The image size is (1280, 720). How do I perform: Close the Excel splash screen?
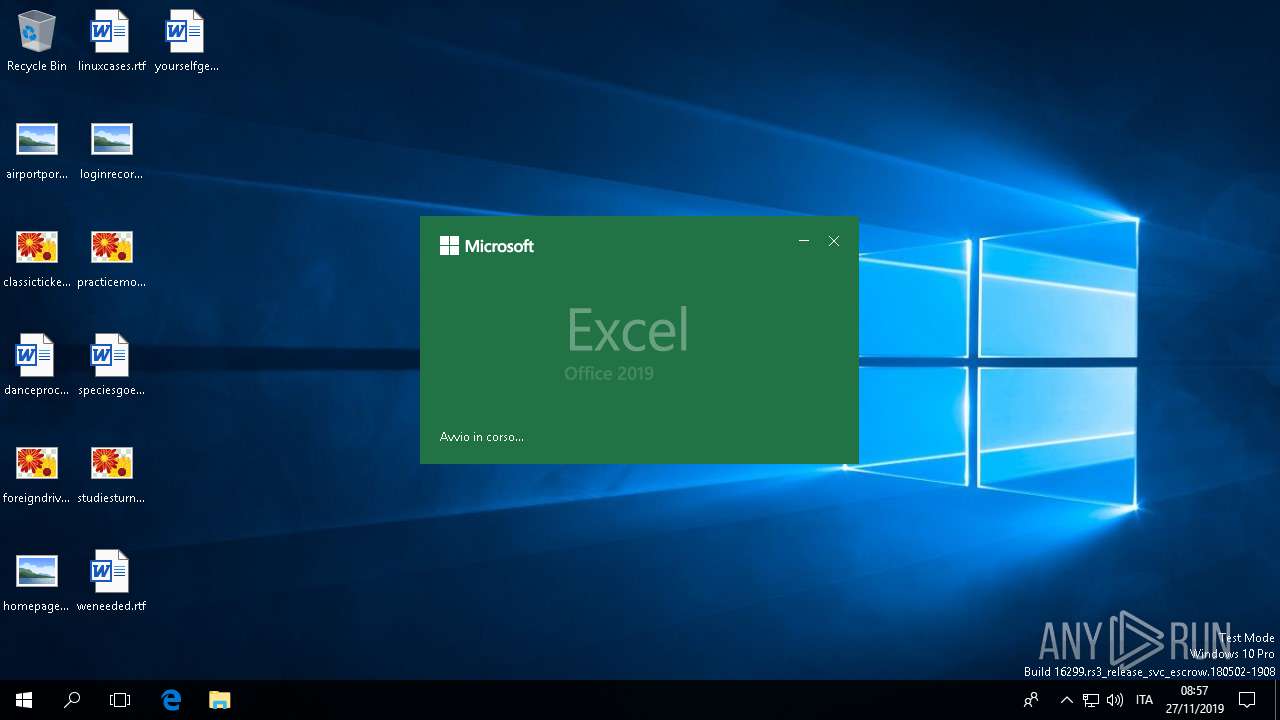834,241
